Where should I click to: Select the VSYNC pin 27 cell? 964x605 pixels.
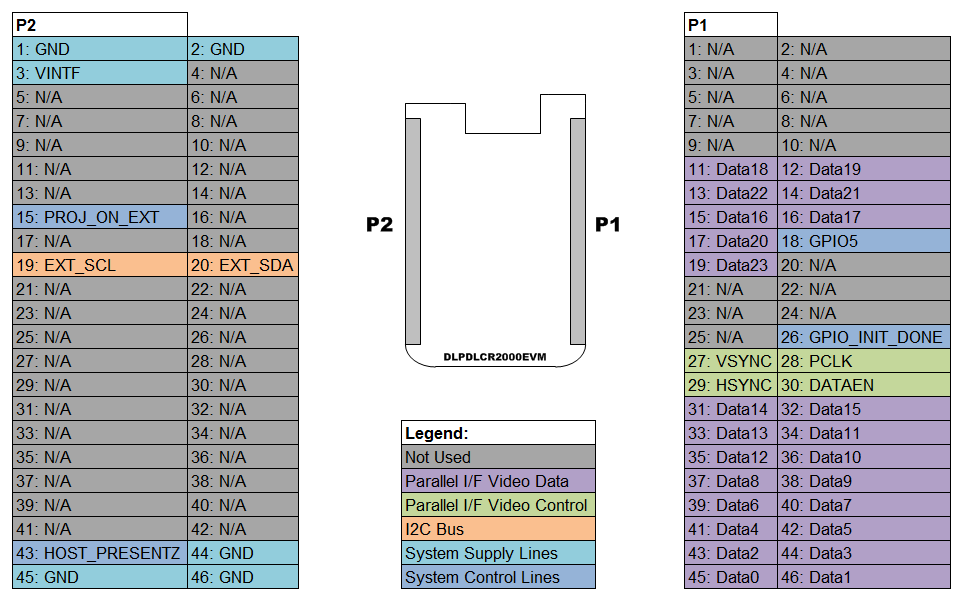pos(730,361)
